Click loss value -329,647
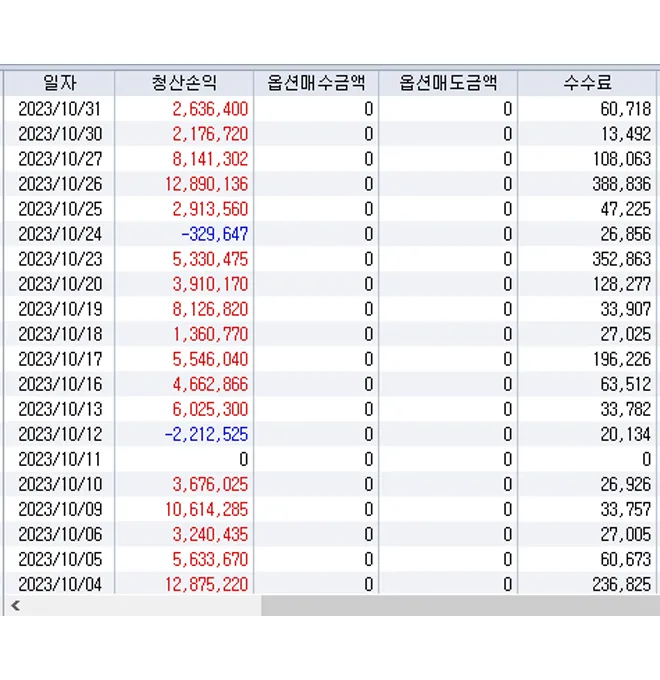Viewport: 660px width, 680px height. pos(215,234)
